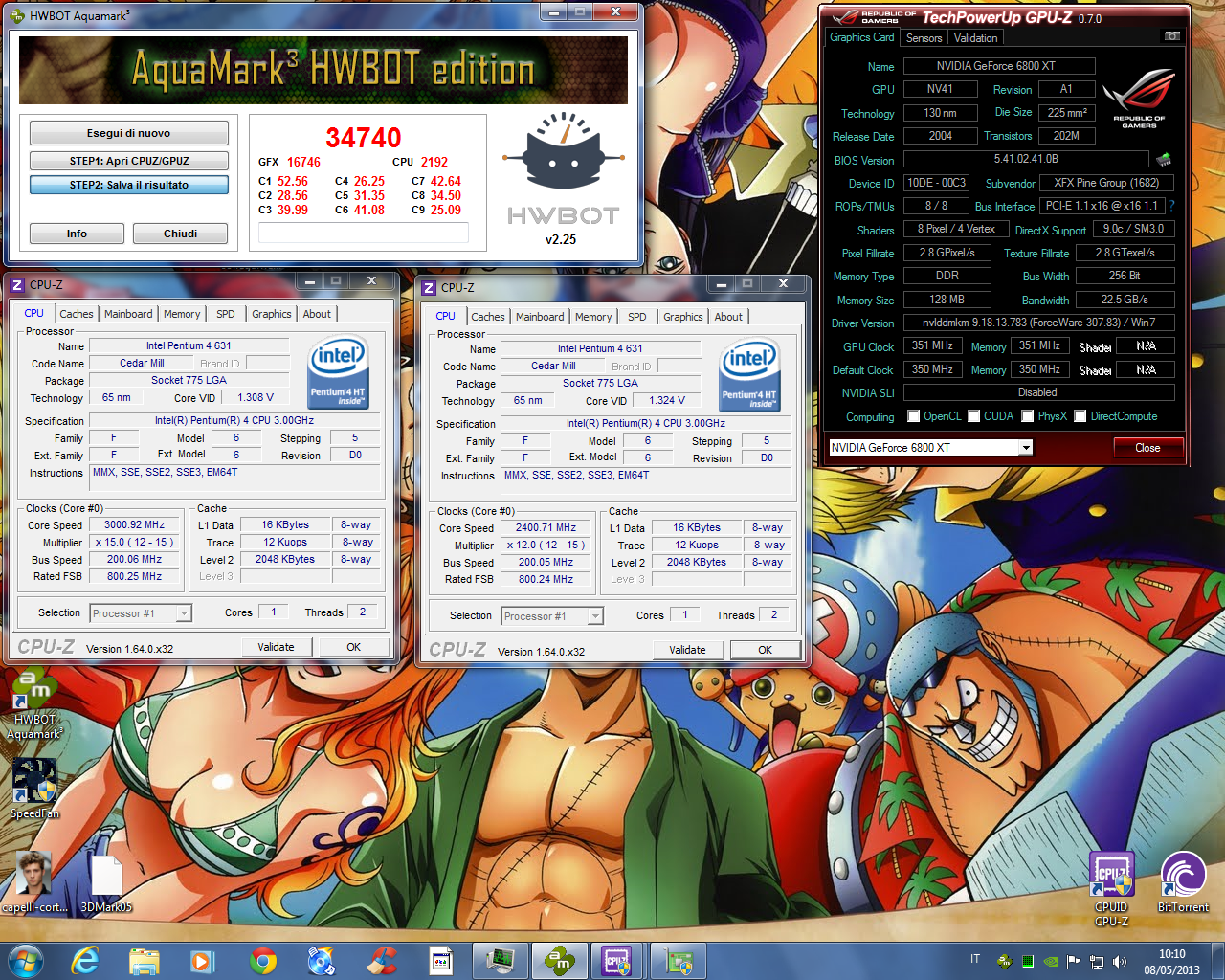Click the red Close button in GPU-Z
The image size is (1225, 980).
click(x=1147, y=448)
